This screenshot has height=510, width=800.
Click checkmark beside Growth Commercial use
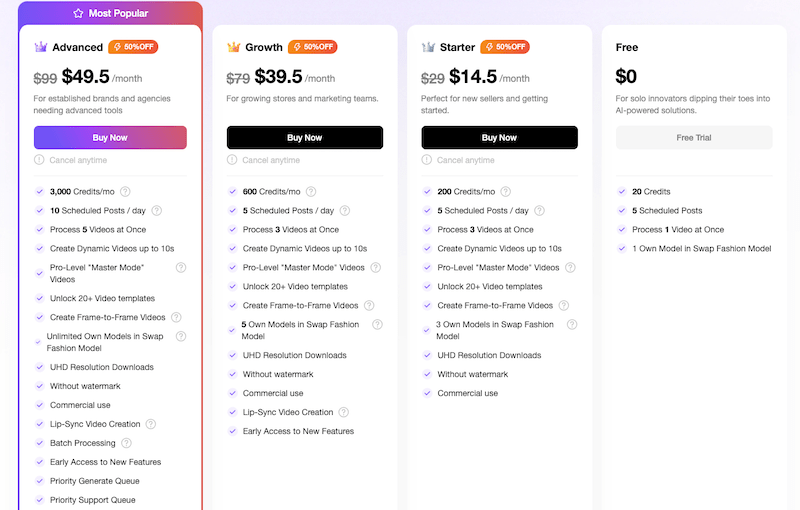pyautogui.click(x=233, y=393)
